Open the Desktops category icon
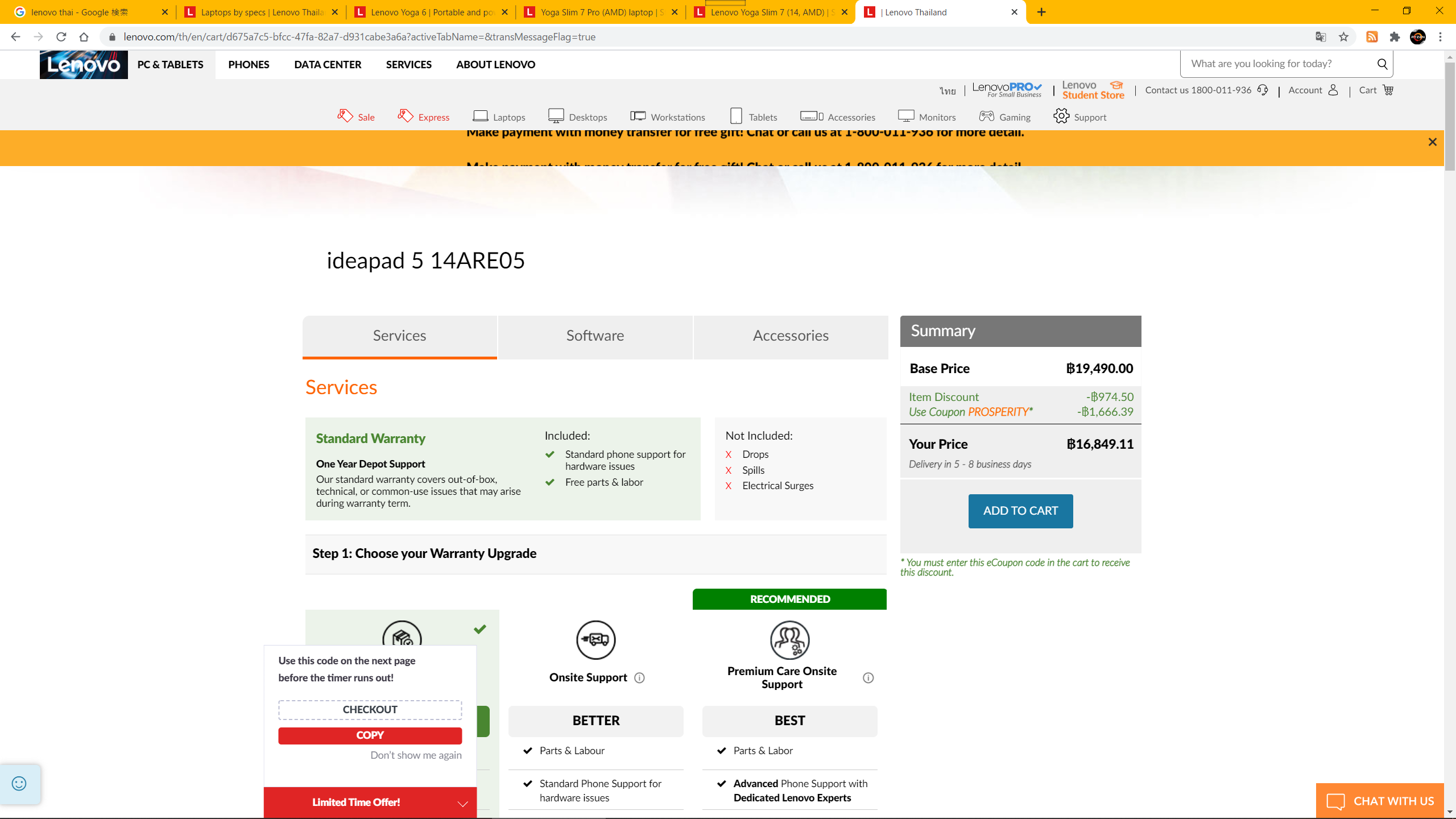 click(x=556, y=116)
